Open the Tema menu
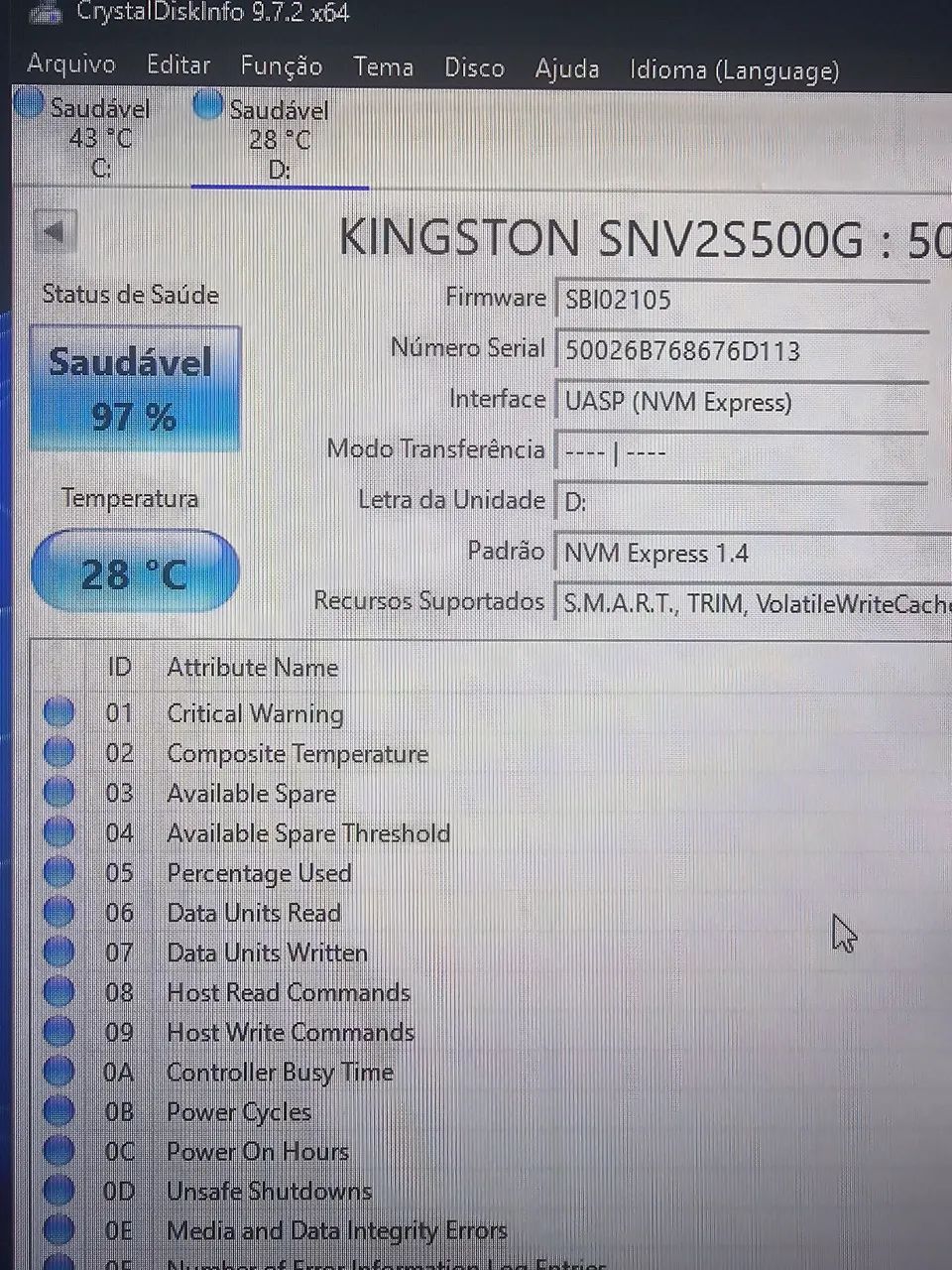 [383, 67]
